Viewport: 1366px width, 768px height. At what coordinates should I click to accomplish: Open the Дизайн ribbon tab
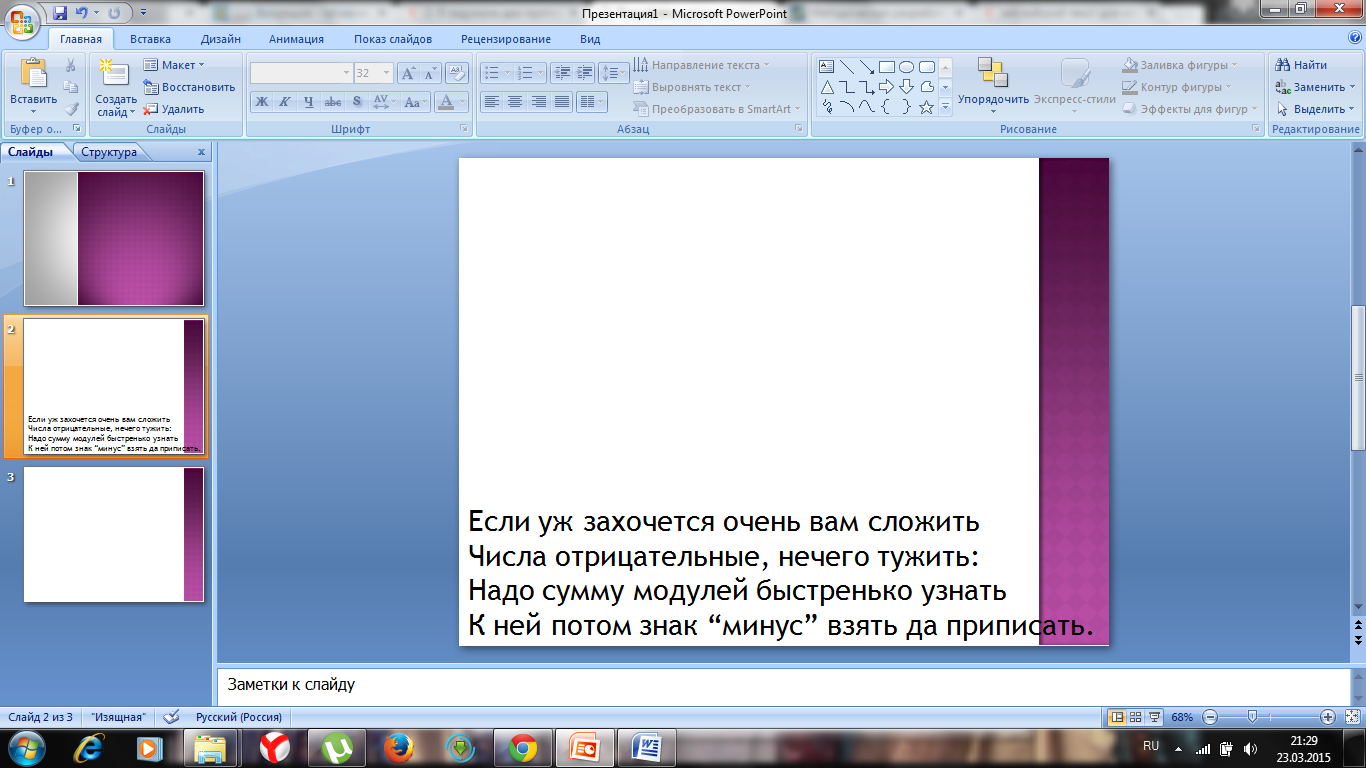pos(220,39)
